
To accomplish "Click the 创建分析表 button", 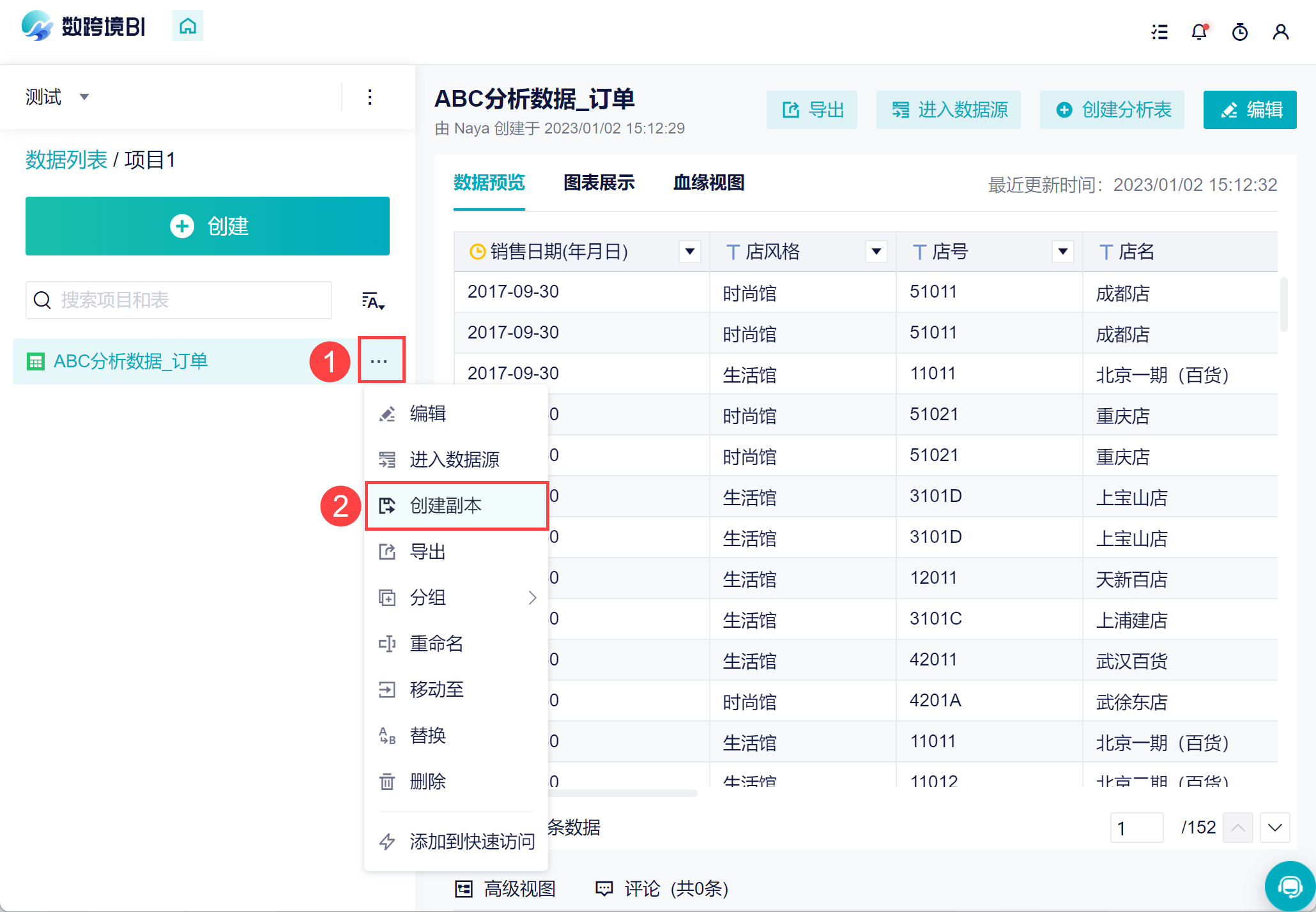I will (x=1112, y=110).
